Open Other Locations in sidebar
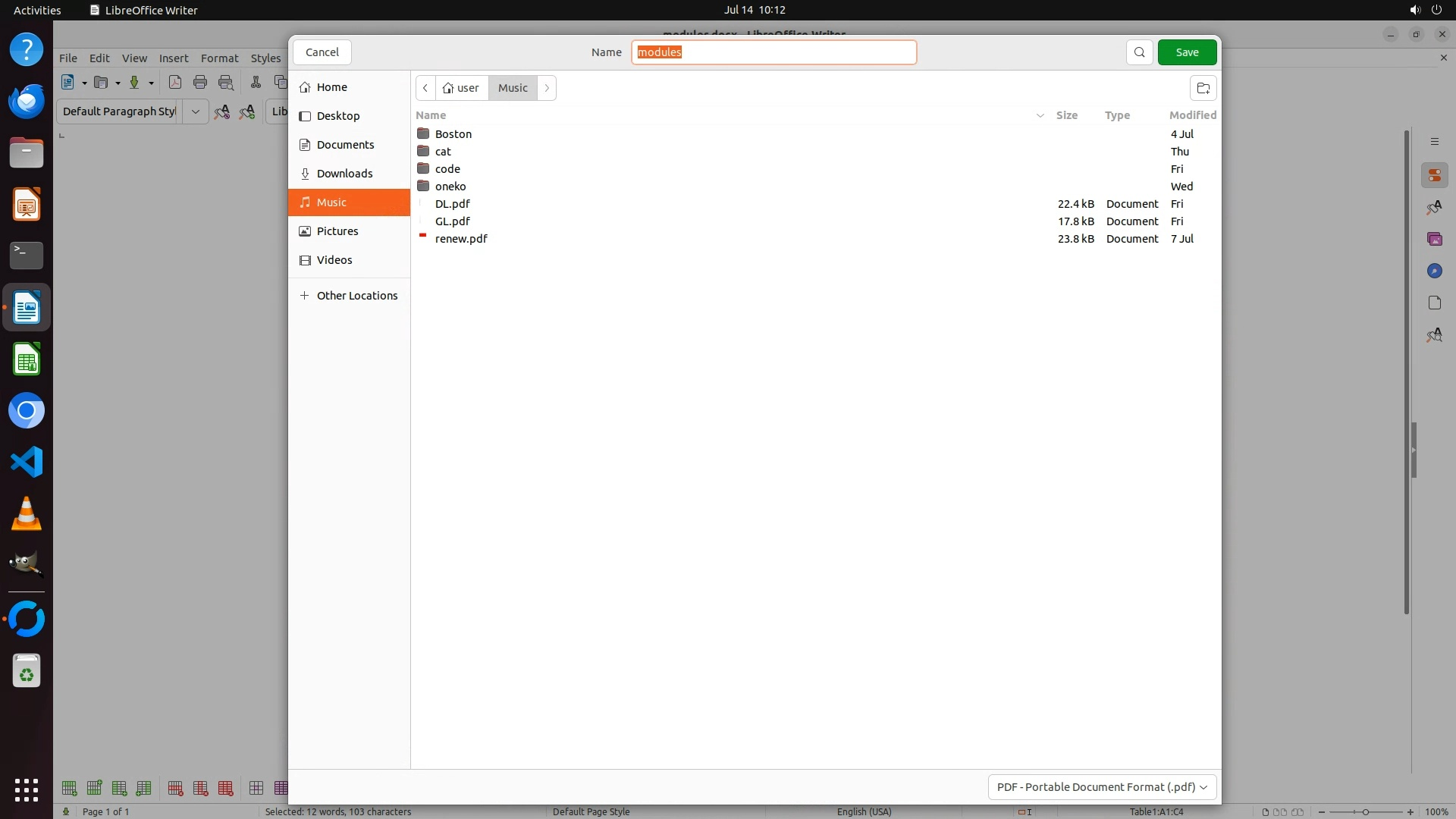1456x819 pixels. [356, 296]
